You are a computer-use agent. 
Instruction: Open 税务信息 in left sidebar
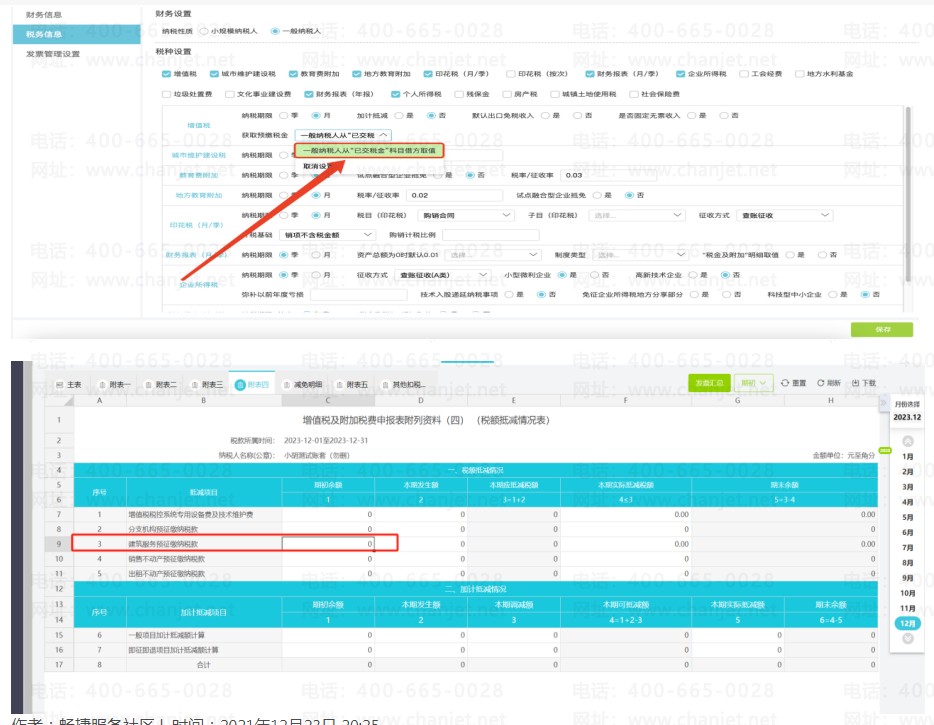[76, 35]
